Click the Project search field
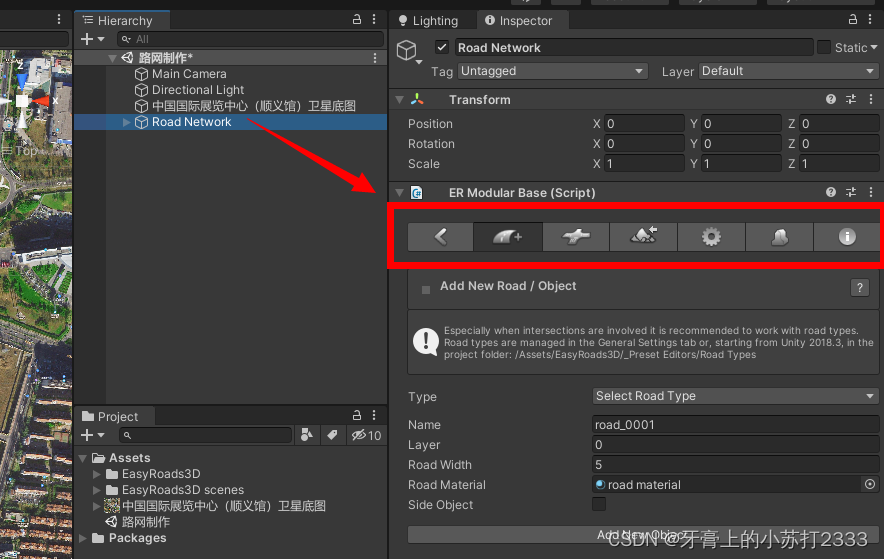The height and width of the screenshot is (559, 884). 206,435
